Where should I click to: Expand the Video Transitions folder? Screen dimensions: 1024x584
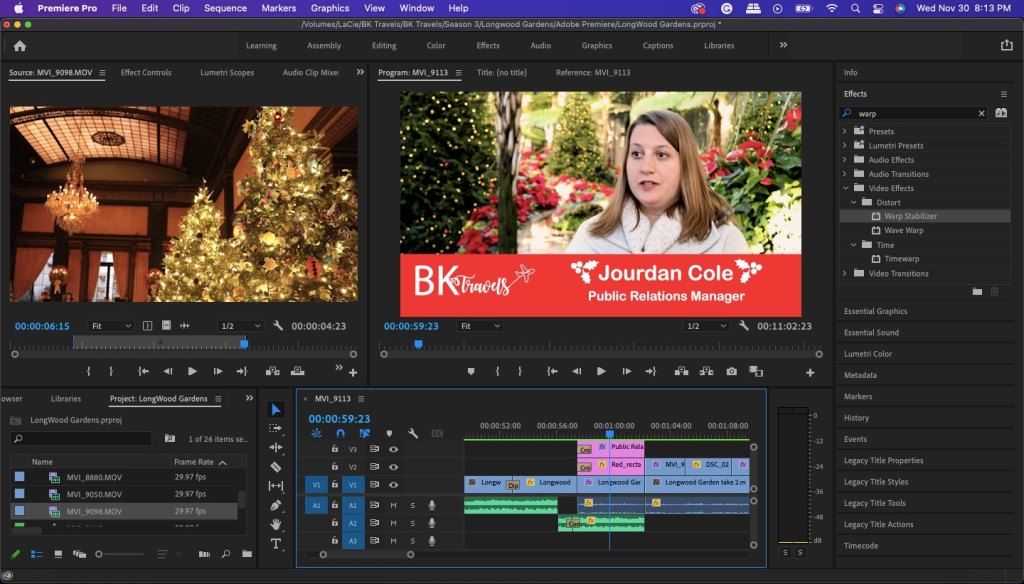coord(845,273)
